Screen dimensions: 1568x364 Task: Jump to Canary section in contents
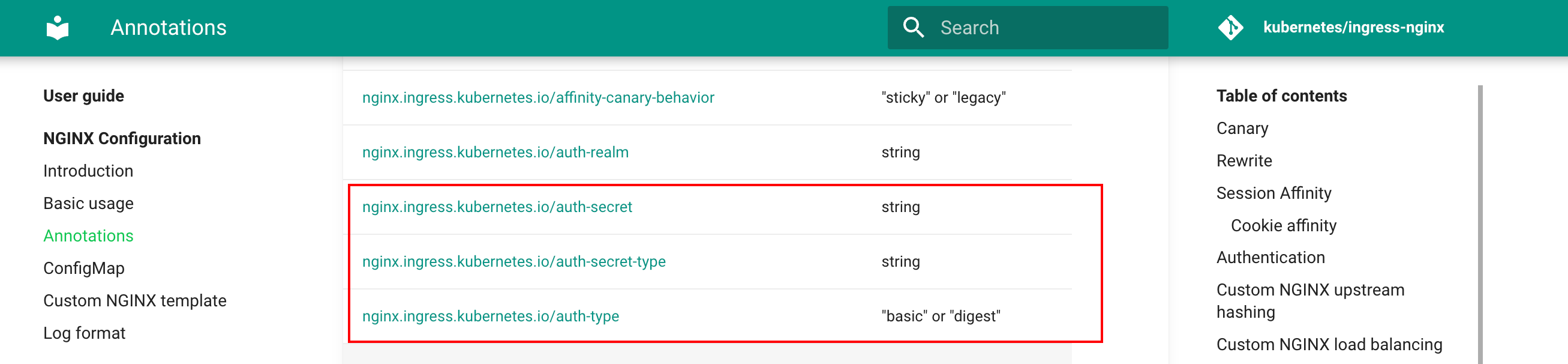(x=1242, y=128)
